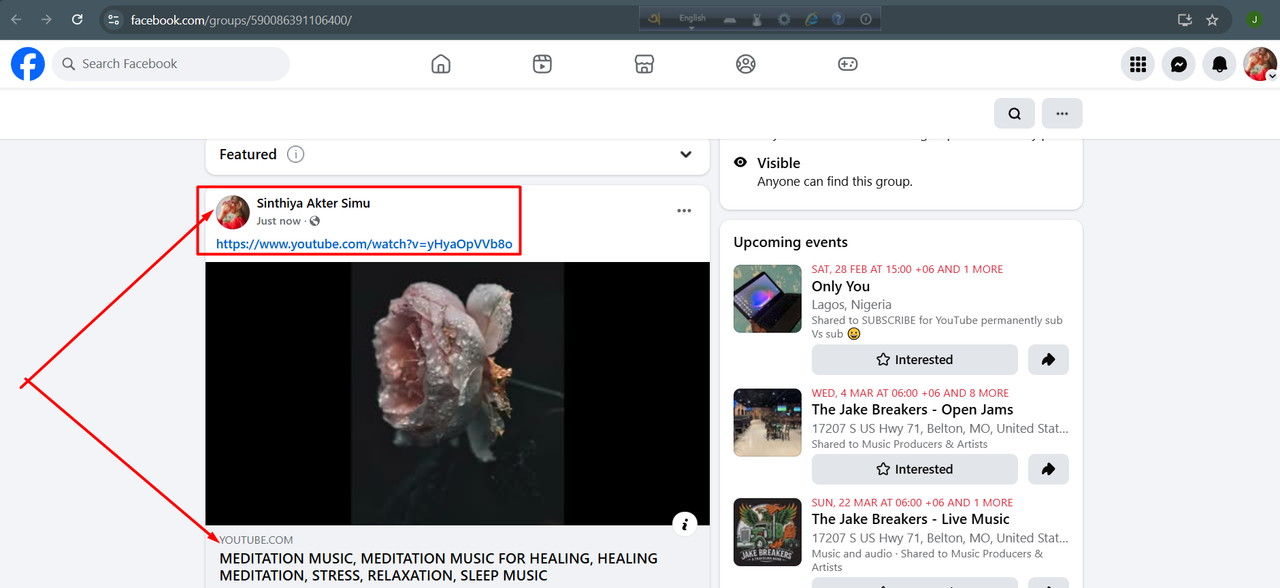Click Sinthiya Akter Simu's avatar

[x=233, y=212]
